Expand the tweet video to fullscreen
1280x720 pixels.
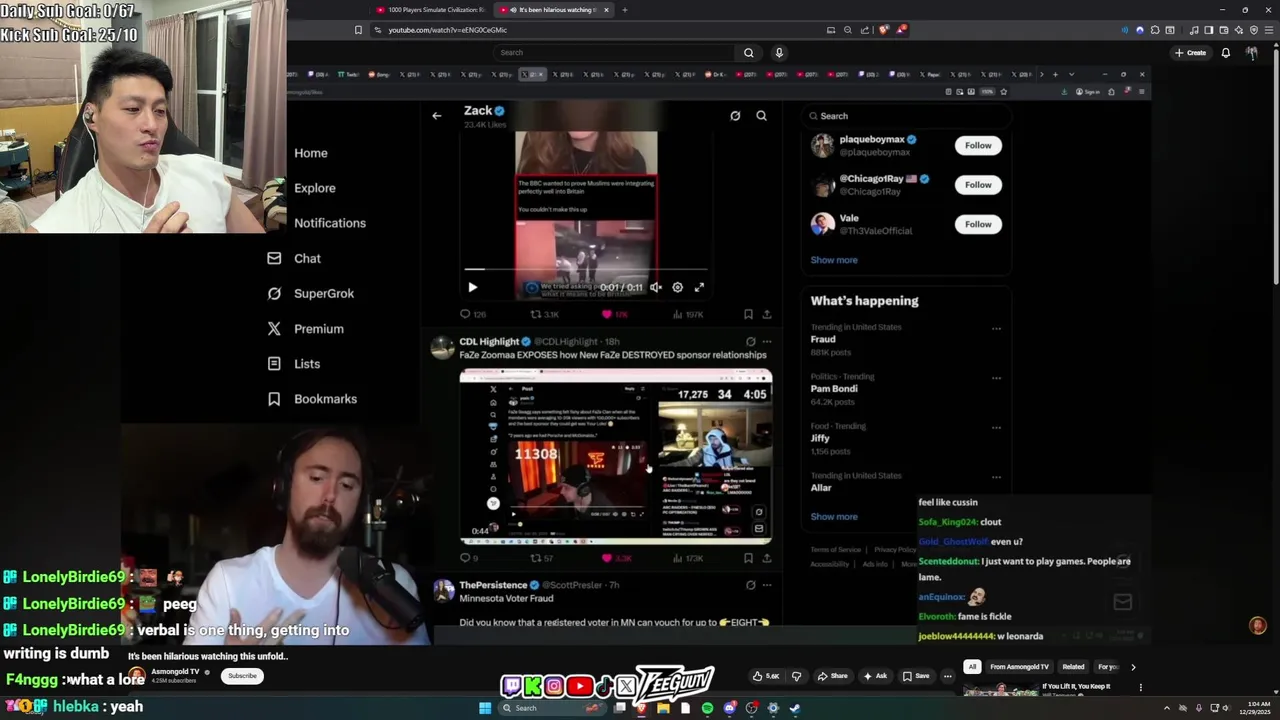pos(699,287)
